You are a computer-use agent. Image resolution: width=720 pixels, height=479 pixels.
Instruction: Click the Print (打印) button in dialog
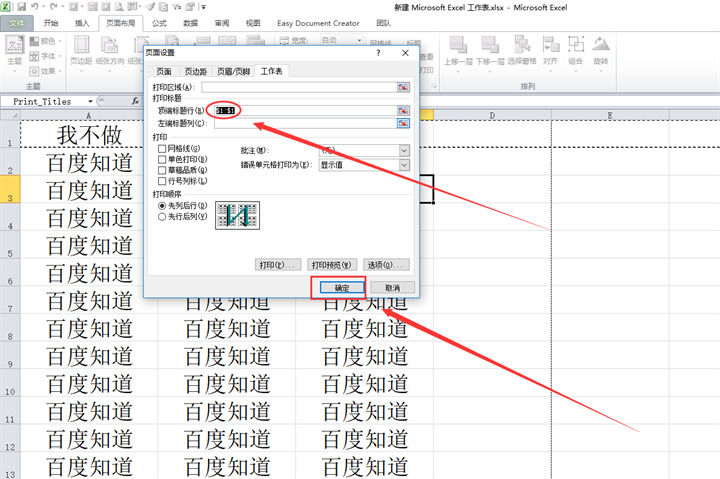click(278, 265)
